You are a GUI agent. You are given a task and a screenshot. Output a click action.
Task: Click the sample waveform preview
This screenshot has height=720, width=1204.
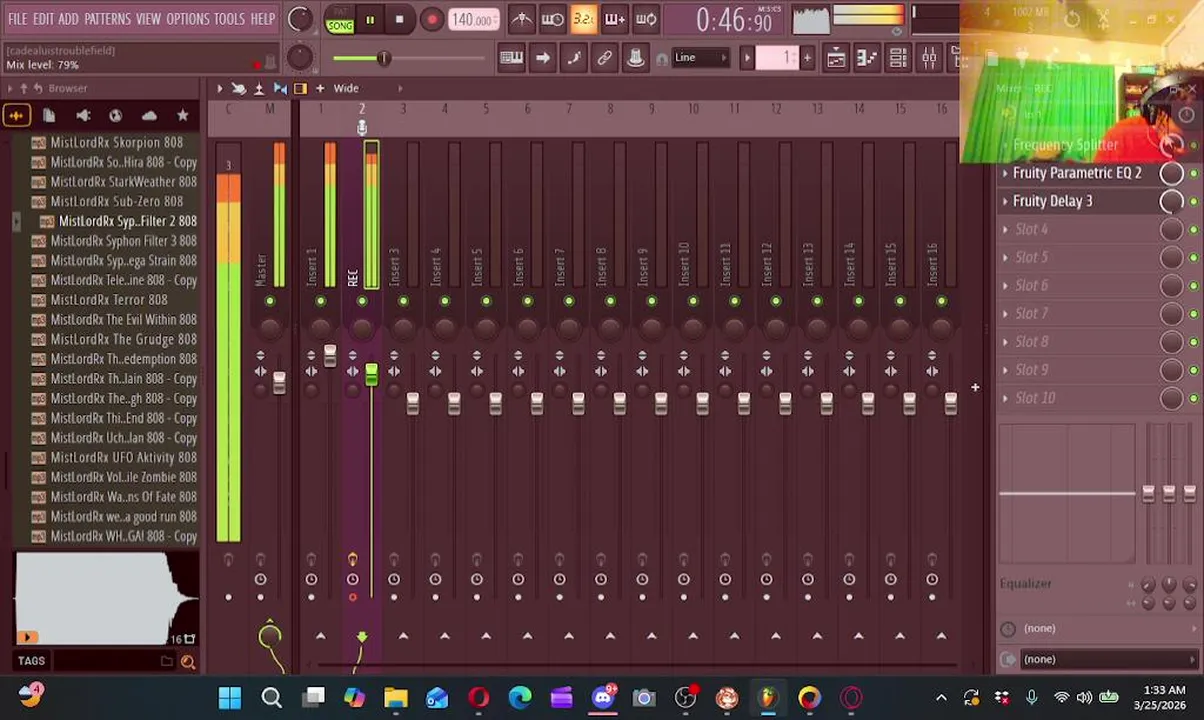(105, 598)
